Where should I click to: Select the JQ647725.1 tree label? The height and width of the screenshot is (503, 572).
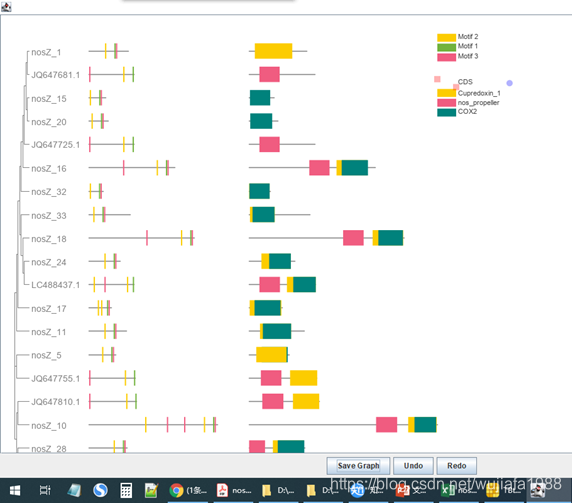(55, 145)
